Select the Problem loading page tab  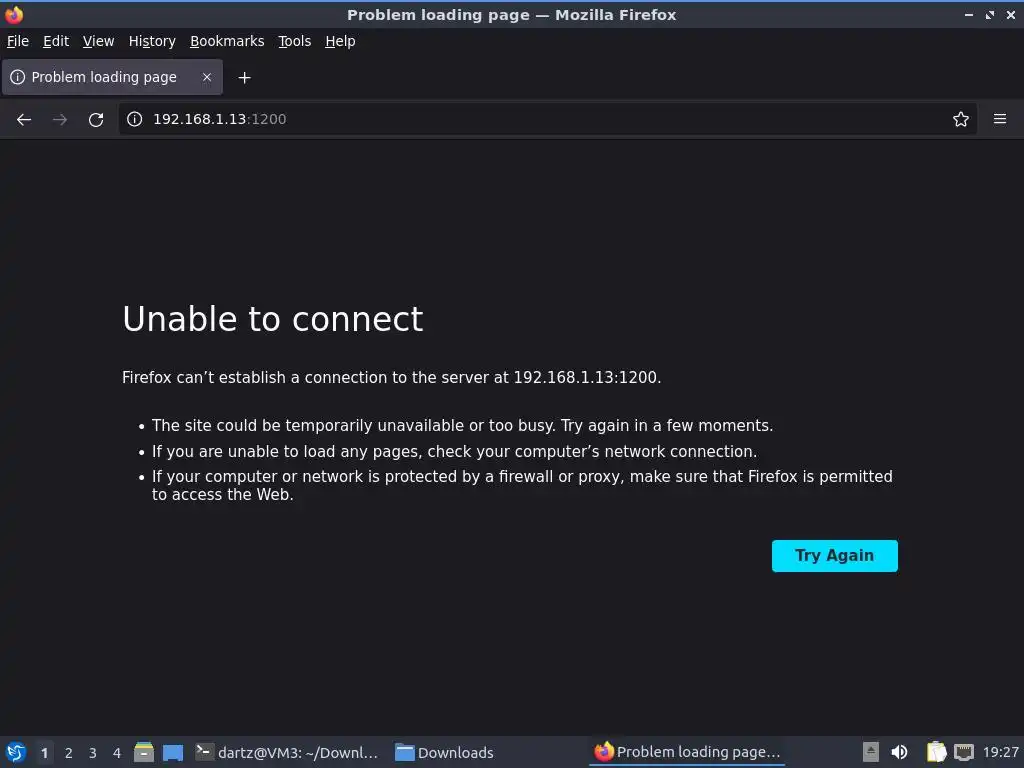[x=112, y=77]
